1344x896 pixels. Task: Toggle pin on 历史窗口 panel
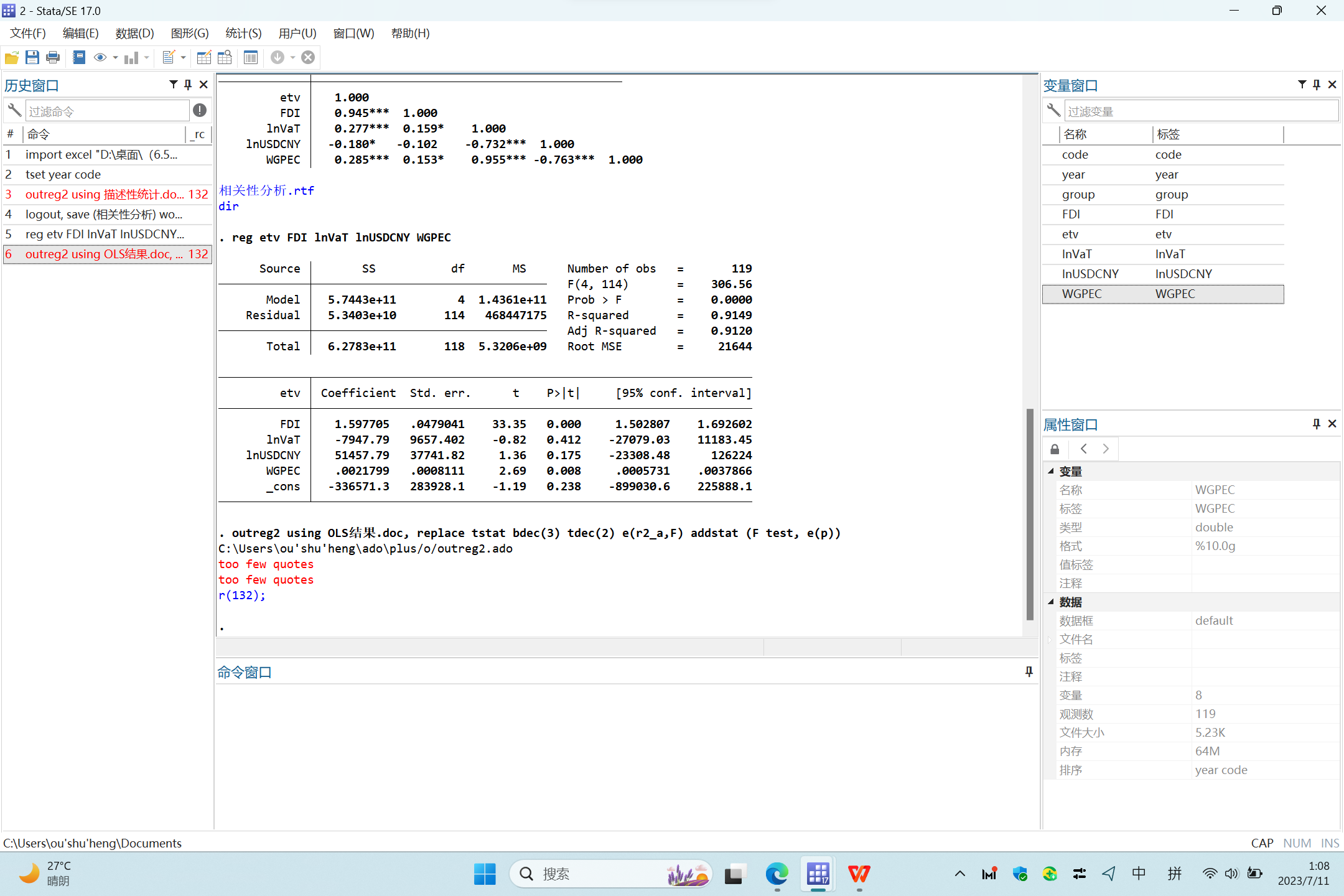[188, 85]
